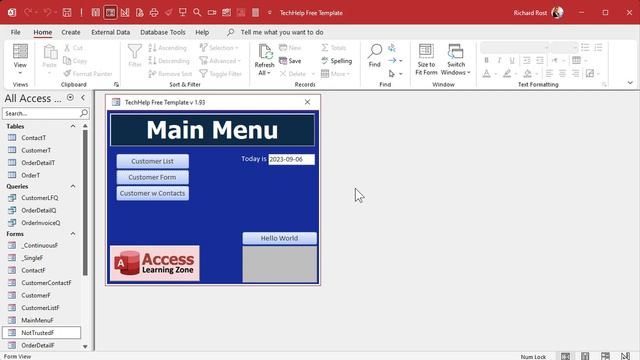Viewport: 640px width, 360px height.
Task: Switch to the rightmost view button in the status bar
Action: coord(625,356)
